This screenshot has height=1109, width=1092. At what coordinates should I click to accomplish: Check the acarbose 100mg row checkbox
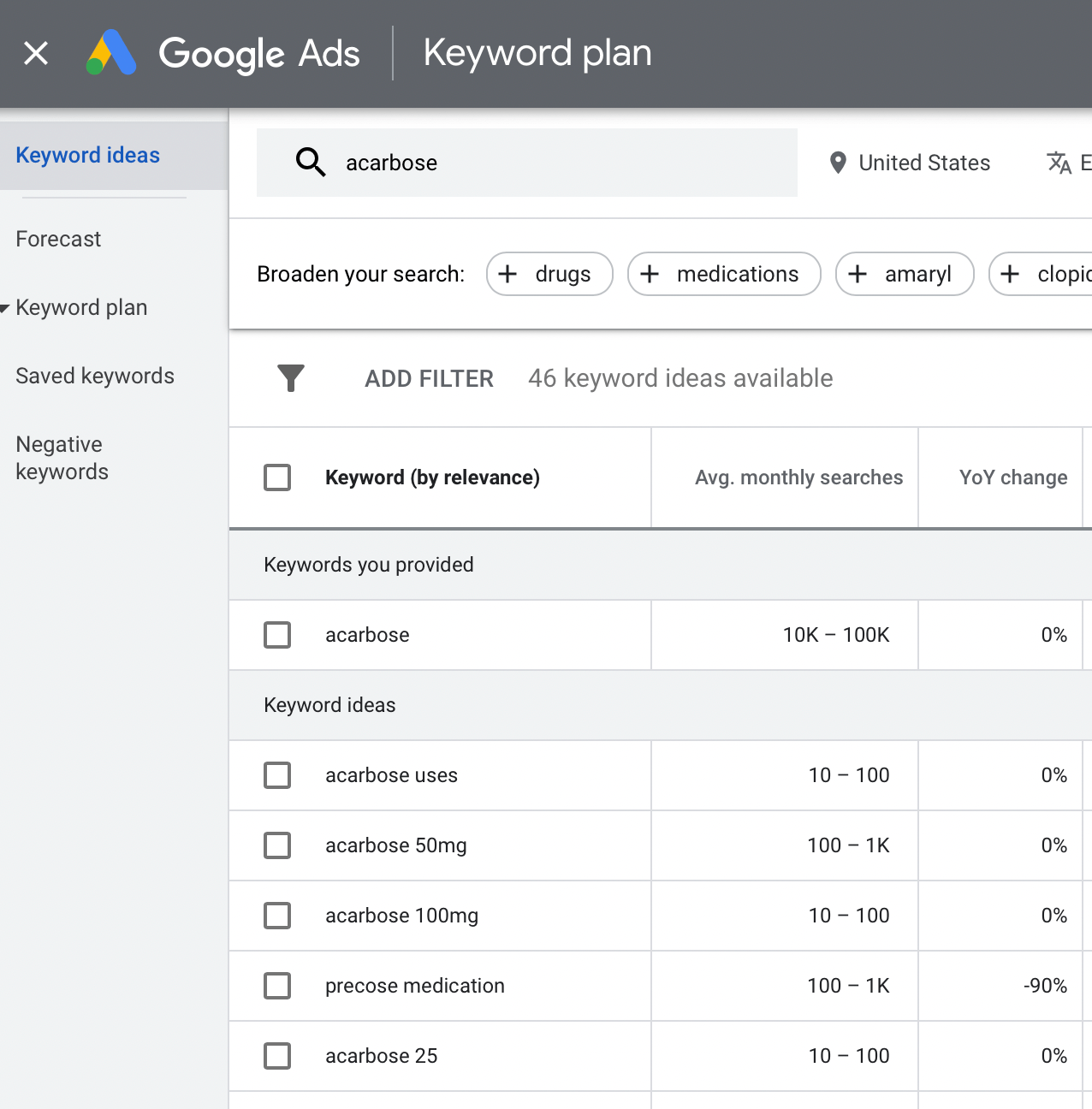277,916
